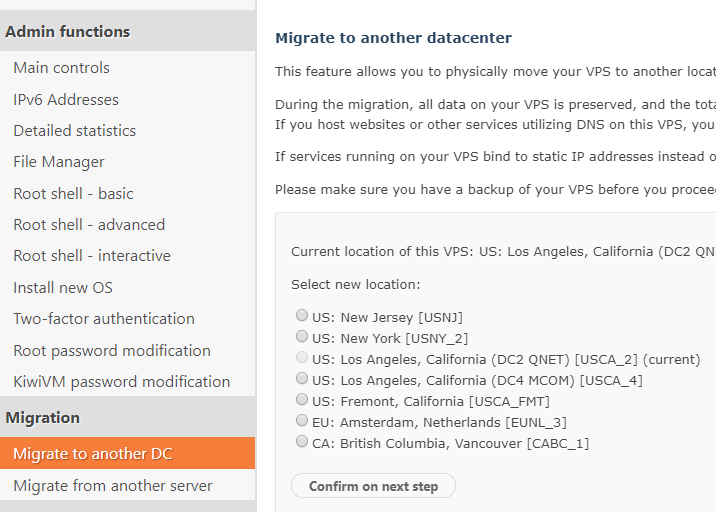The height and width of the screenshot is (512, 716).
Task: Go to IPv6 Addresses page
Action: pos(66,100)
